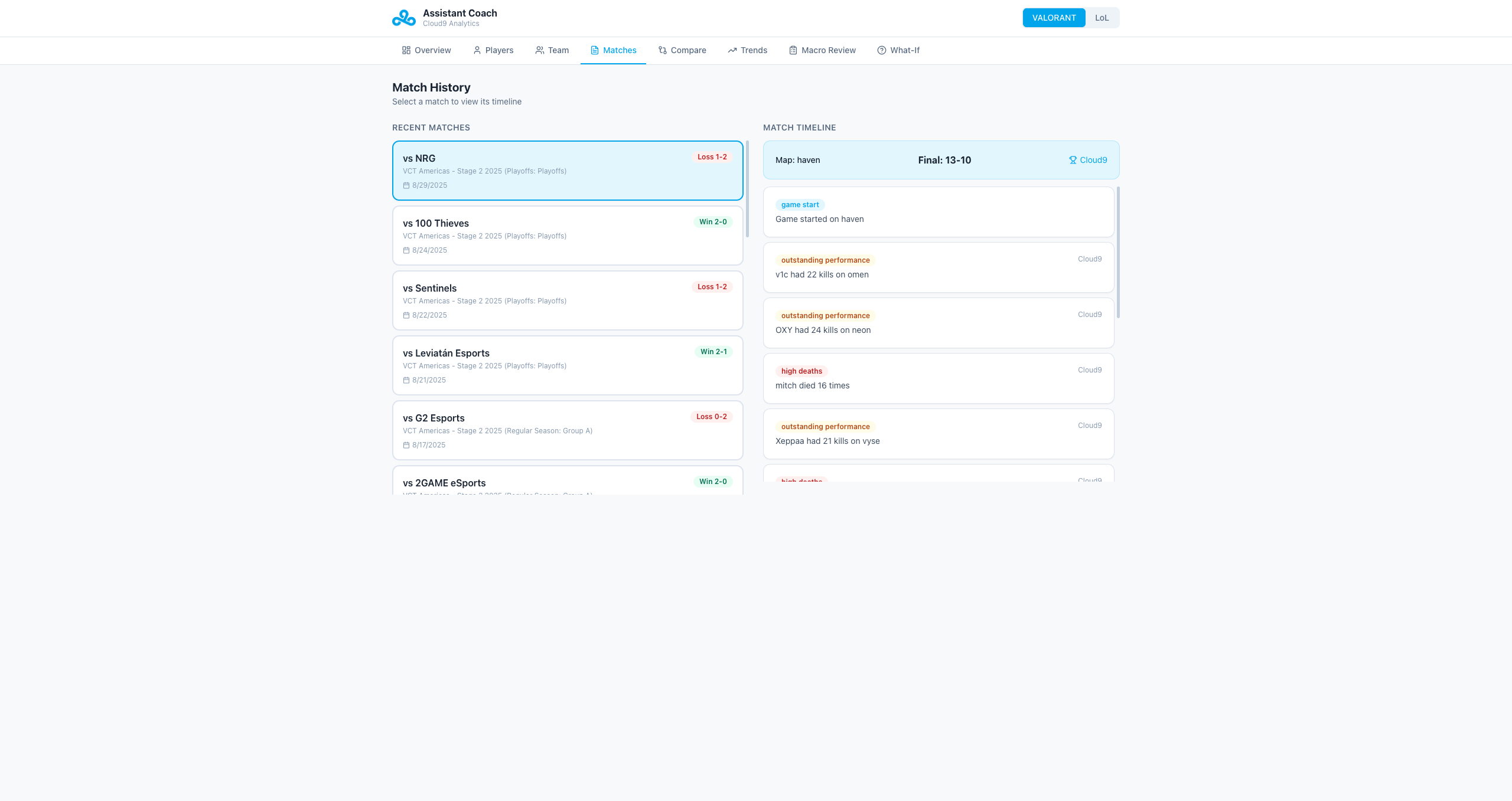
Task: Select the VALORANT game toggle
Action: tap(1054, 18)
